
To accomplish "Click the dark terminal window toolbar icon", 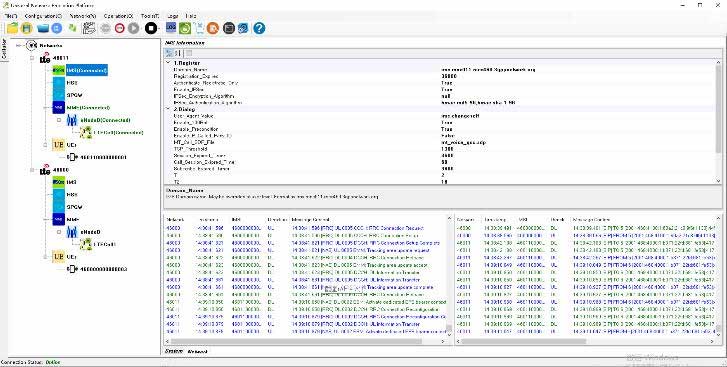I will (x=229, y=28).
